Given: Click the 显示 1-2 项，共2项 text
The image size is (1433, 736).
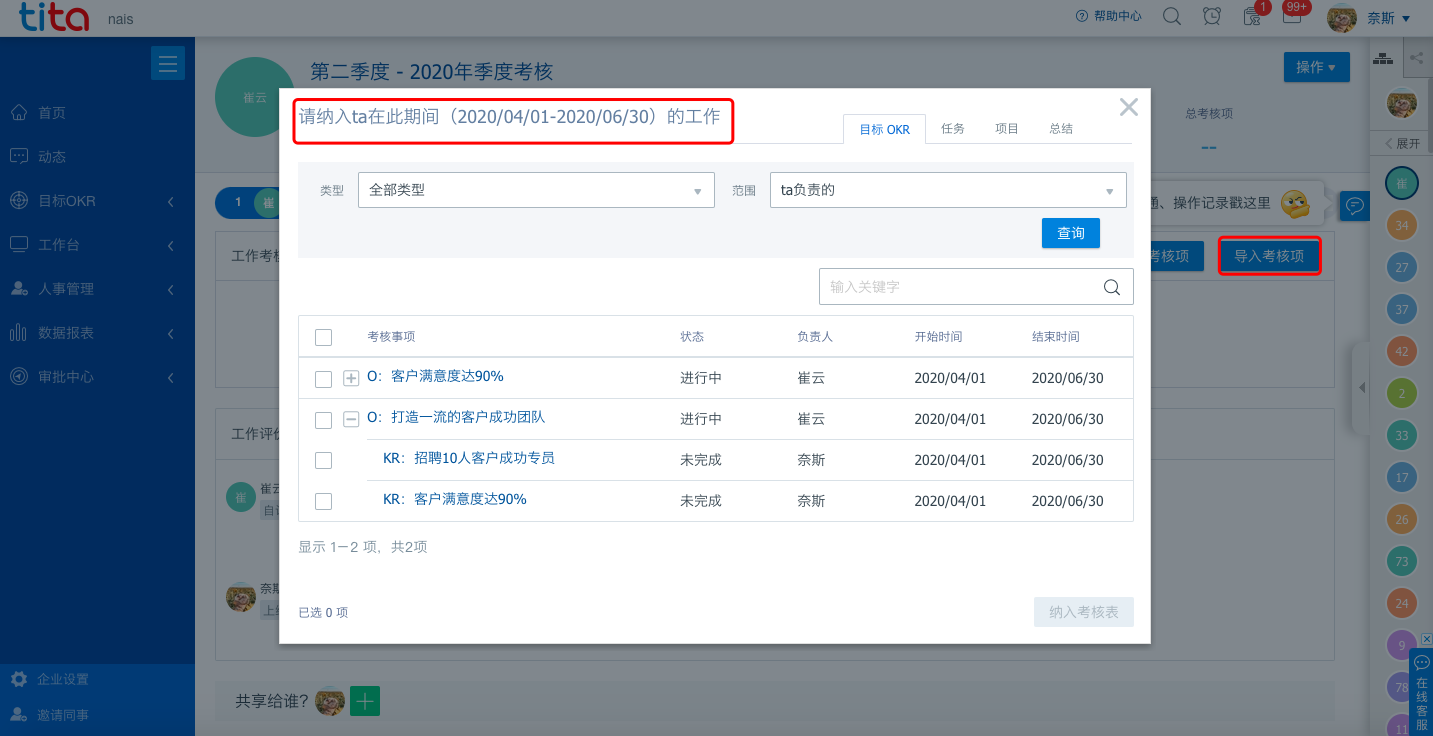Looking at the screenshot, I should (363, 547).
